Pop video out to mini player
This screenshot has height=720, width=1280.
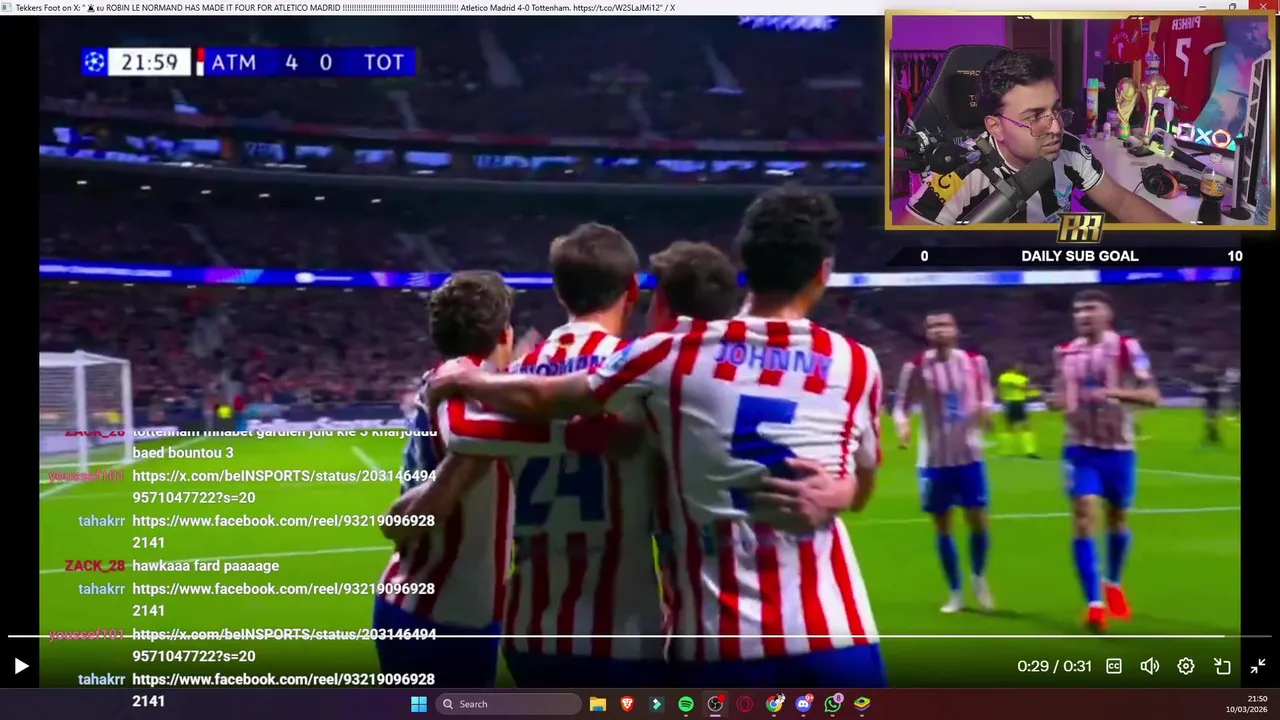1222,666
